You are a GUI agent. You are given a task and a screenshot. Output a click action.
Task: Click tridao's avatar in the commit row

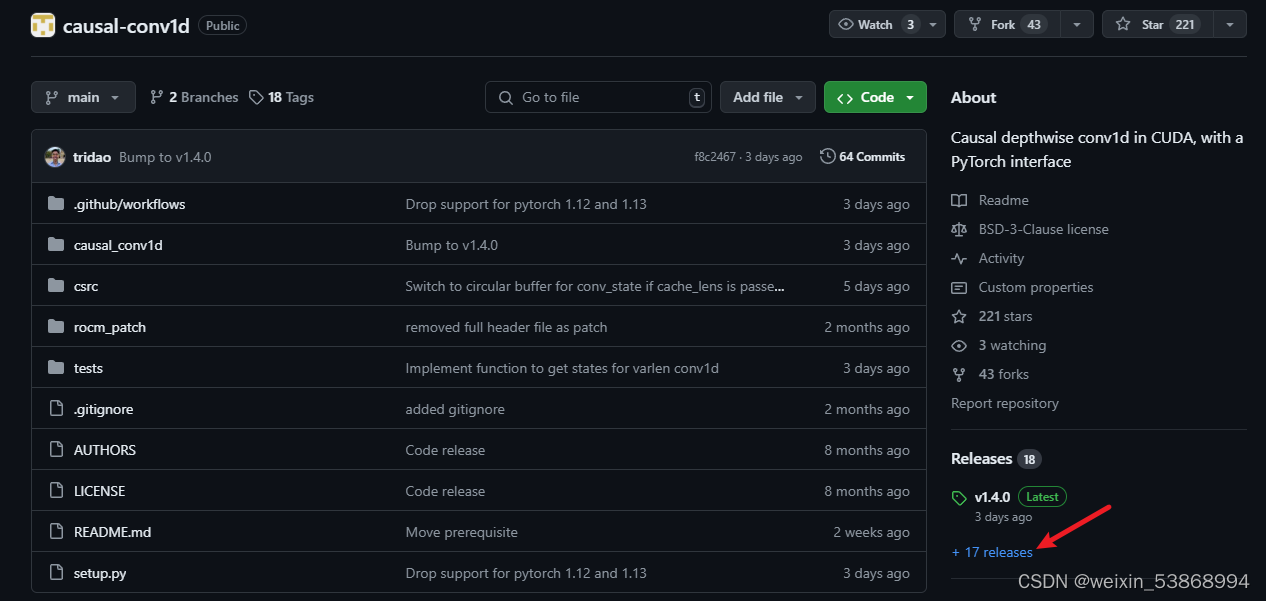pyautogui.click(x=55, y=157)
